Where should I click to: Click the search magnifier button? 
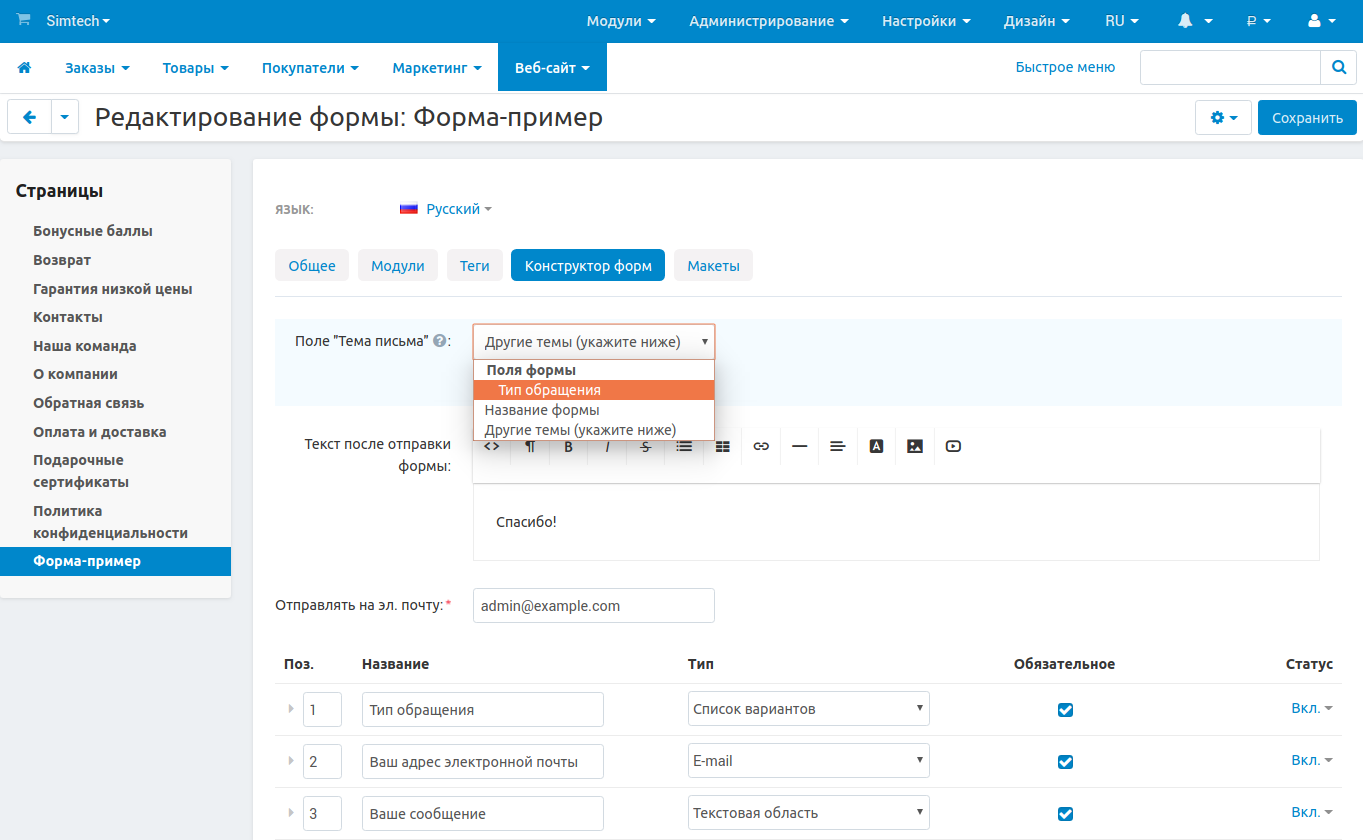(x=1338, y=68)
